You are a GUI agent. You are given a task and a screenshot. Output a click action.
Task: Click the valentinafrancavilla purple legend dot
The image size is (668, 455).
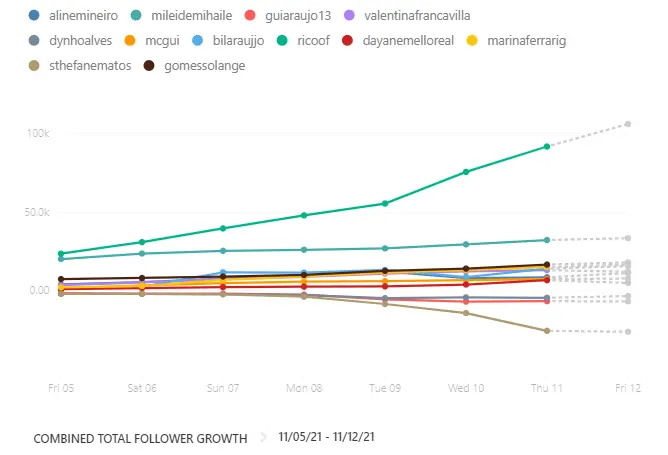tap(344, 16)
